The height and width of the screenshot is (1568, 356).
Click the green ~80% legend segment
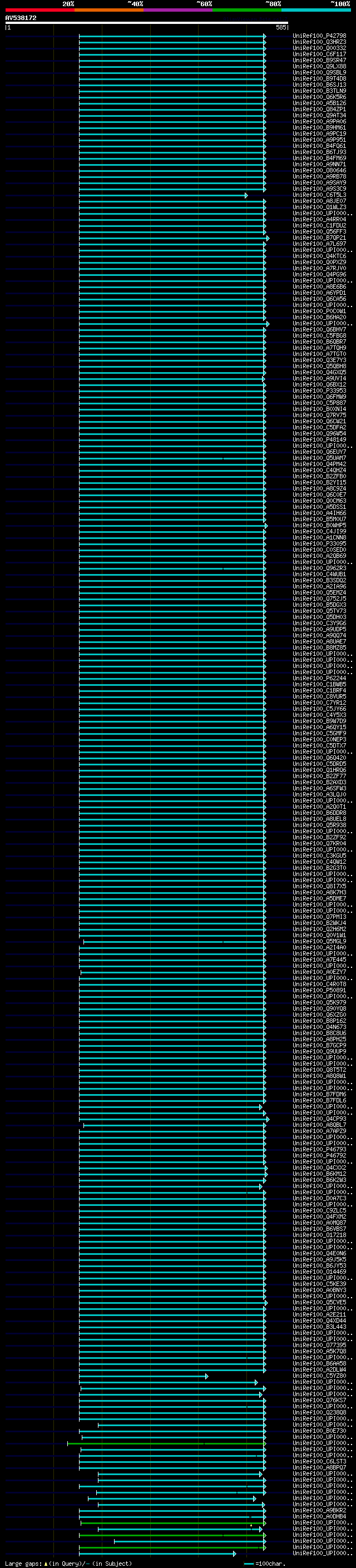click(x=247, y=11)
